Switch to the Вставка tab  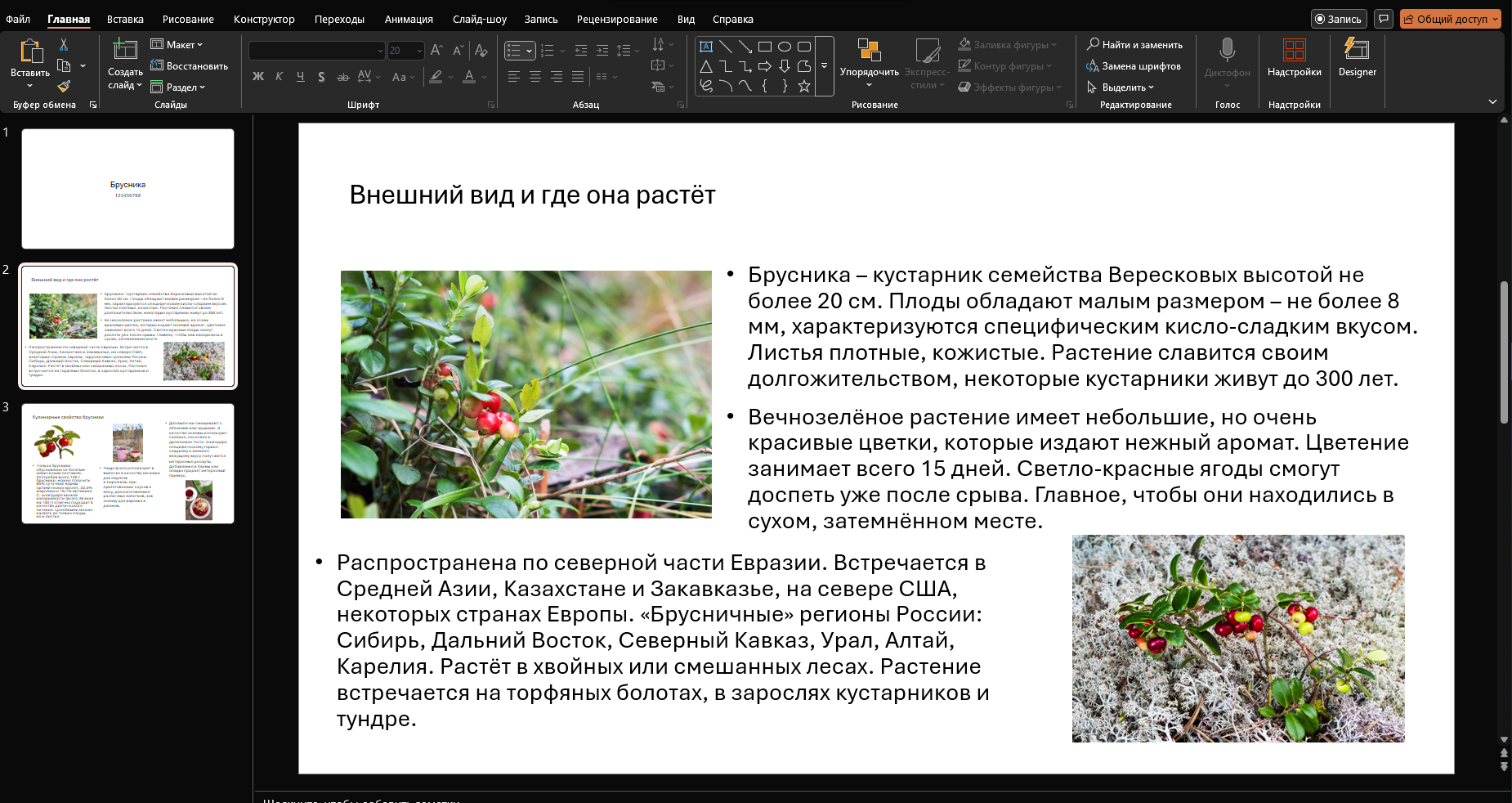pos(125,19)
